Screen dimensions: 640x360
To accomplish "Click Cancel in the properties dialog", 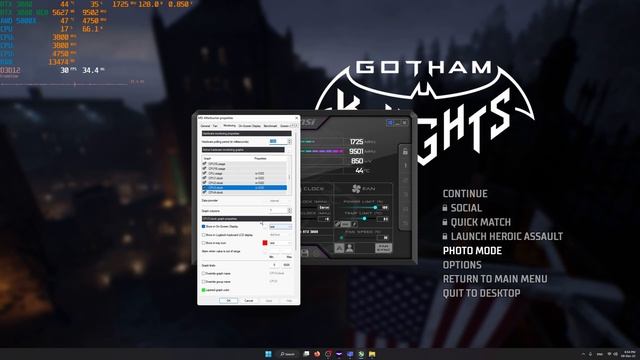I will pos(249,300).
